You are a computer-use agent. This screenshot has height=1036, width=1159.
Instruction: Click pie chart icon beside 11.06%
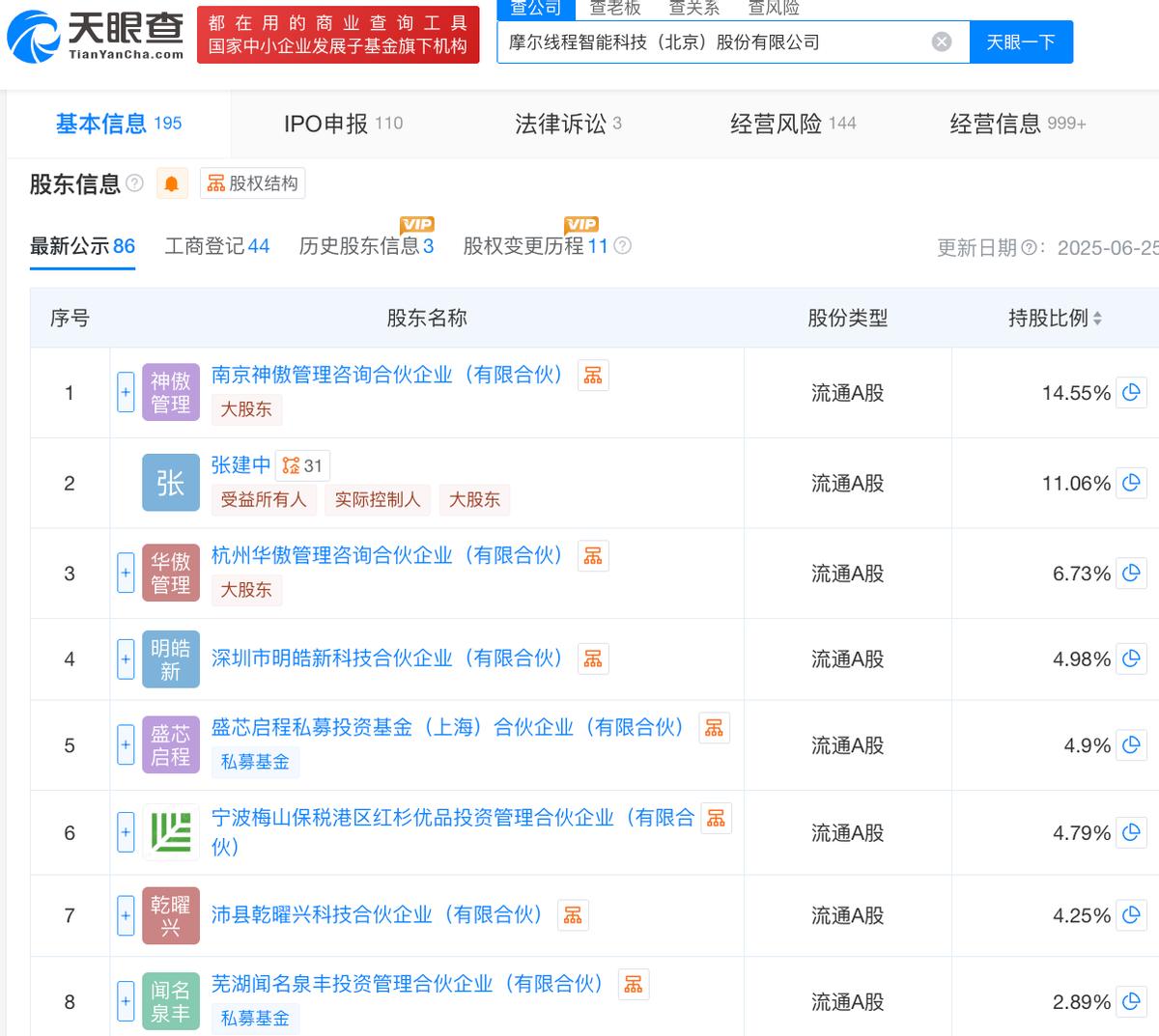(x=1131, y=483)
